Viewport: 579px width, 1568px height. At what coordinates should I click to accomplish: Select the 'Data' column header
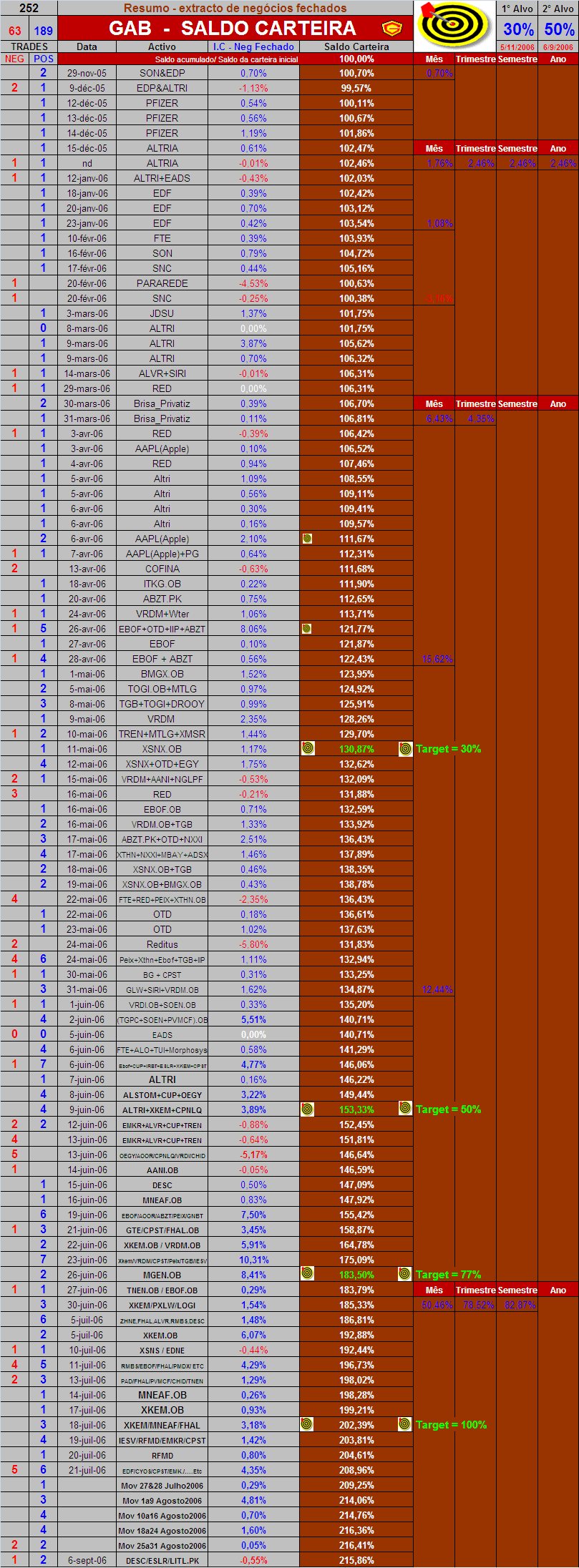[87, 46]
